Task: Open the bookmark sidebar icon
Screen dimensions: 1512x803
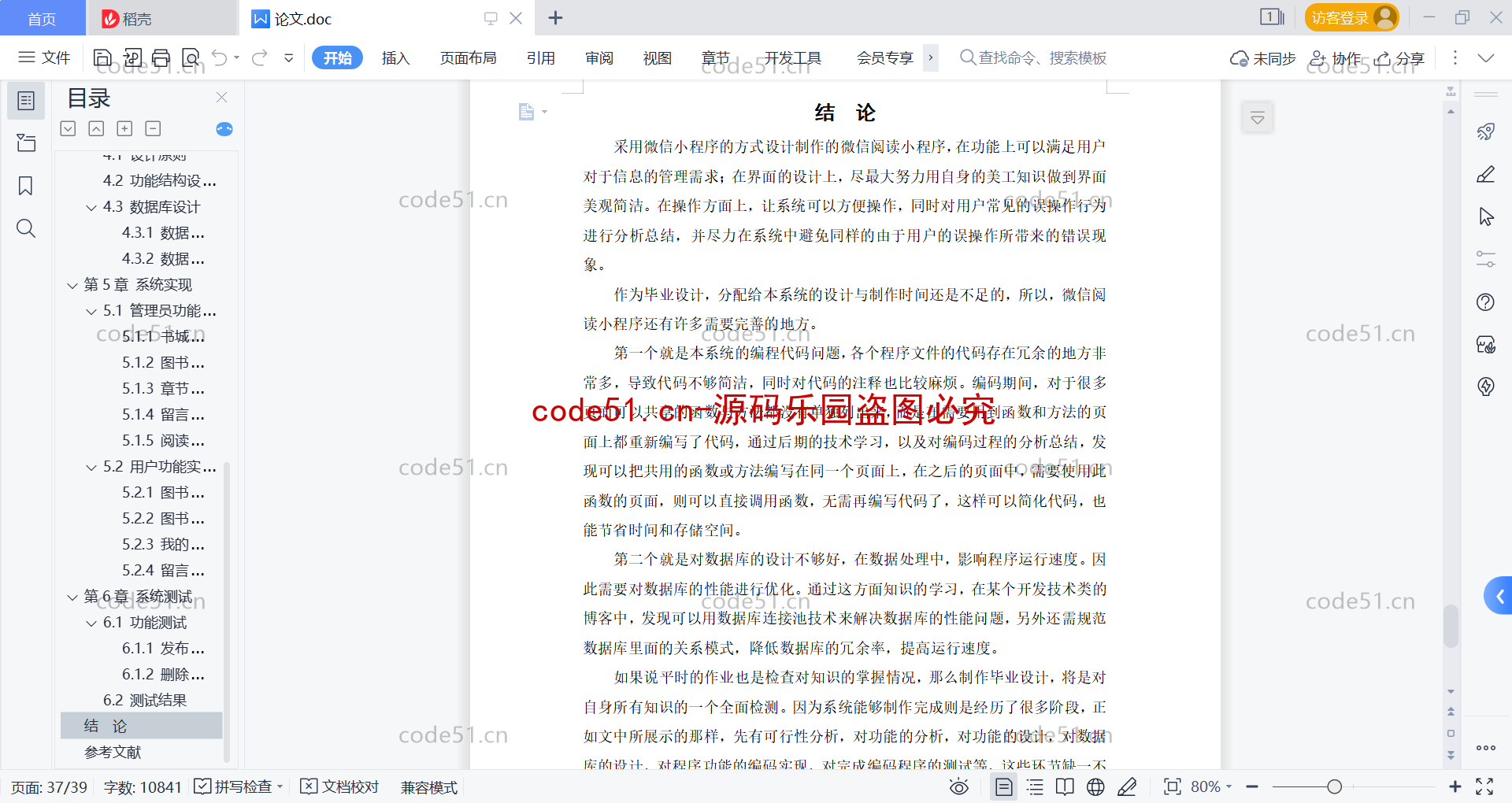Action: pyautogui.click(x=26, y=186)
